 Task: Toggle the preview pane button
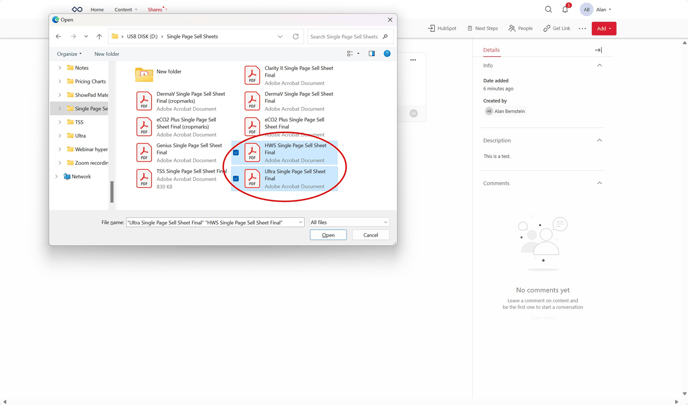(x=371, y=54)
